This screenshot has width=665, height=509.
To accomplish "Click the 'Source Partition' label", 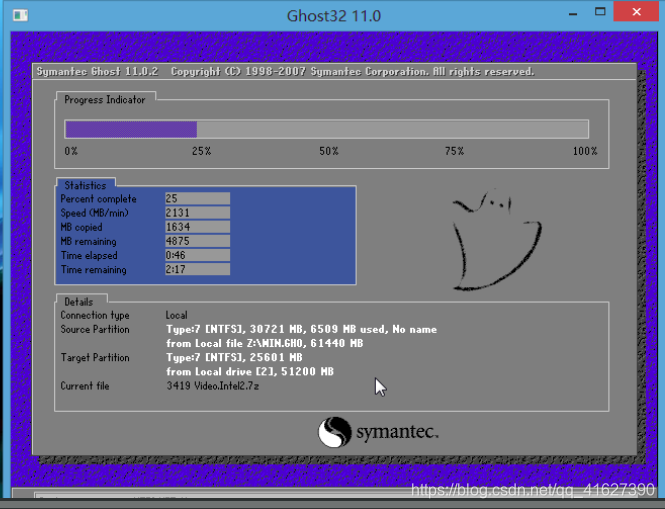I will tap(95, 330).
